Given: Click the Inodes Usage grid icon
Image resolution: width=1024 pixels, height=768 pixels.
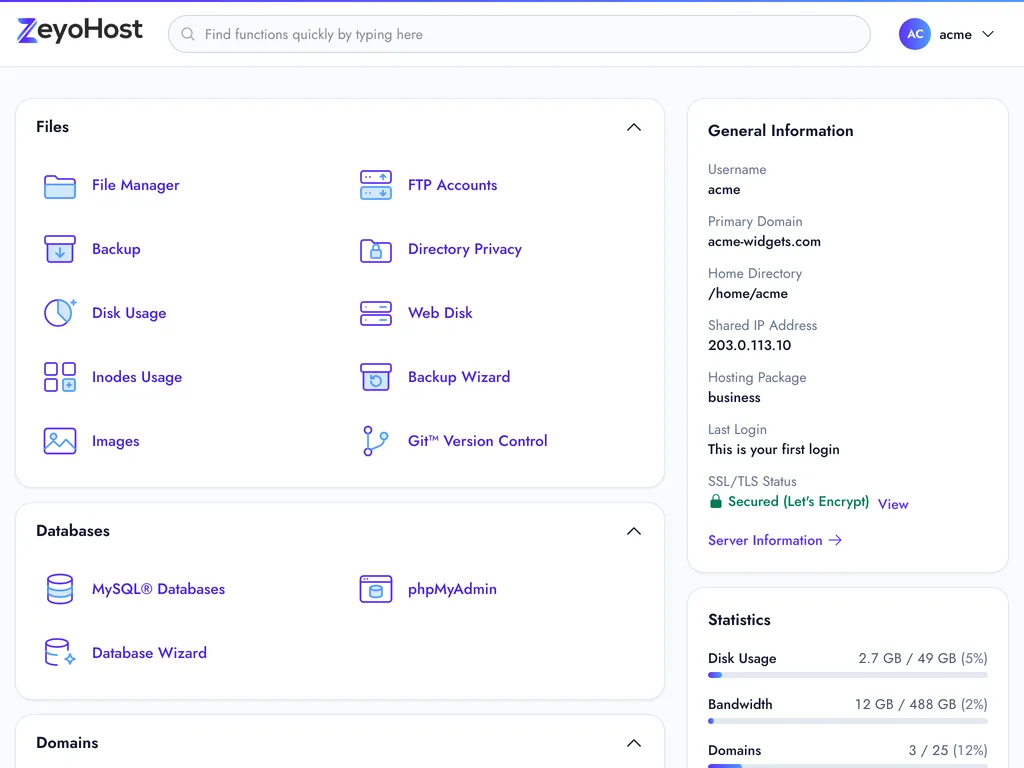Looking at the screenshot, I should click(59, 377).
